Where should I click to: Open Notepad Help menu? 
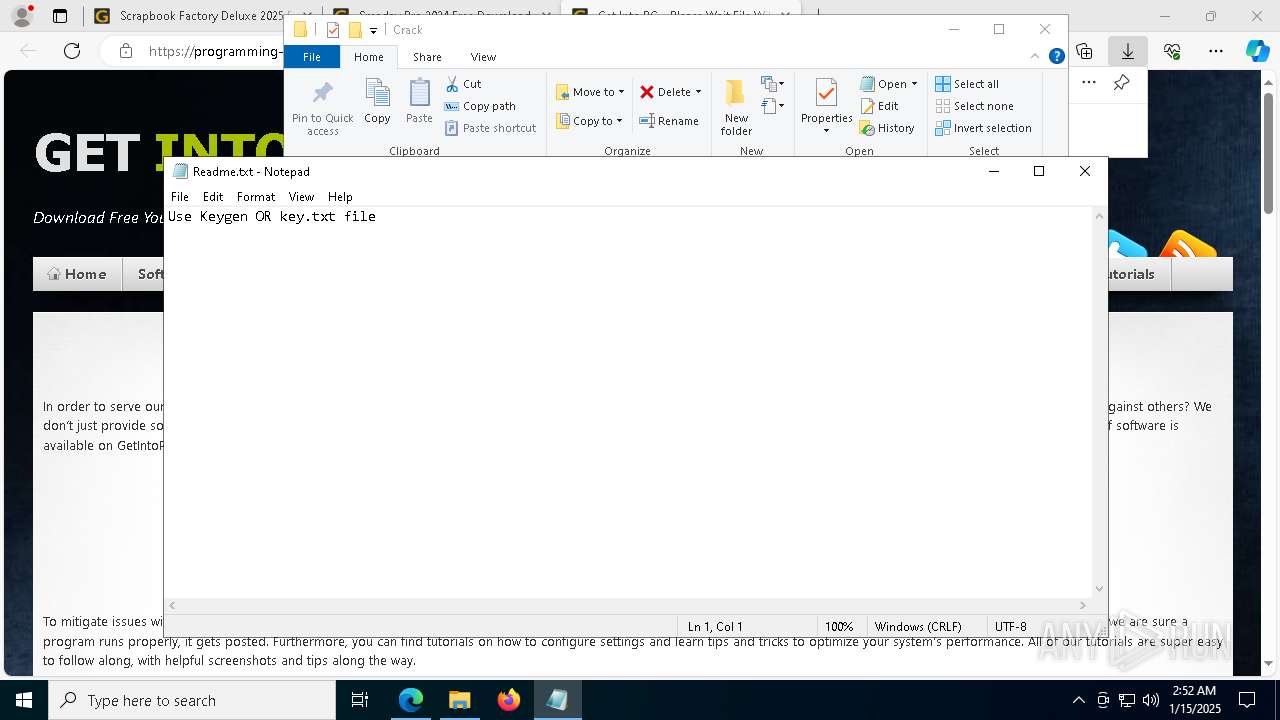340,197
